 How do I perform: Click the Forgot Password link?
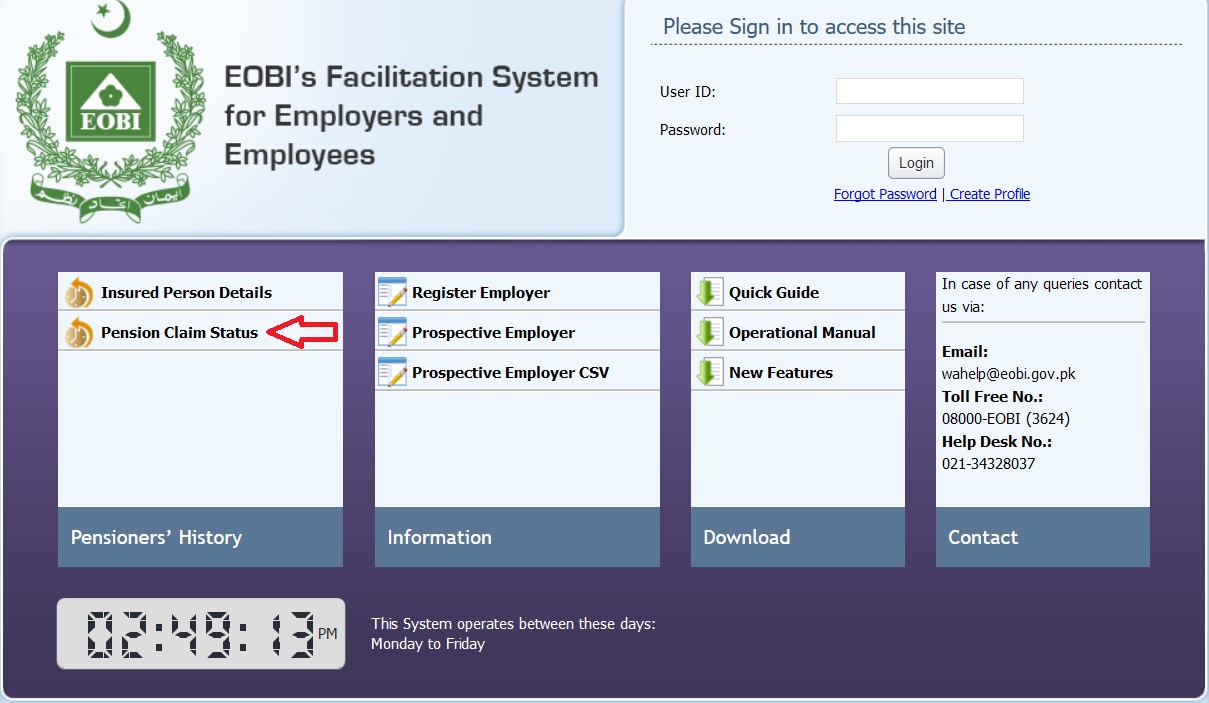pyautogui.click(x=885, y=194)
